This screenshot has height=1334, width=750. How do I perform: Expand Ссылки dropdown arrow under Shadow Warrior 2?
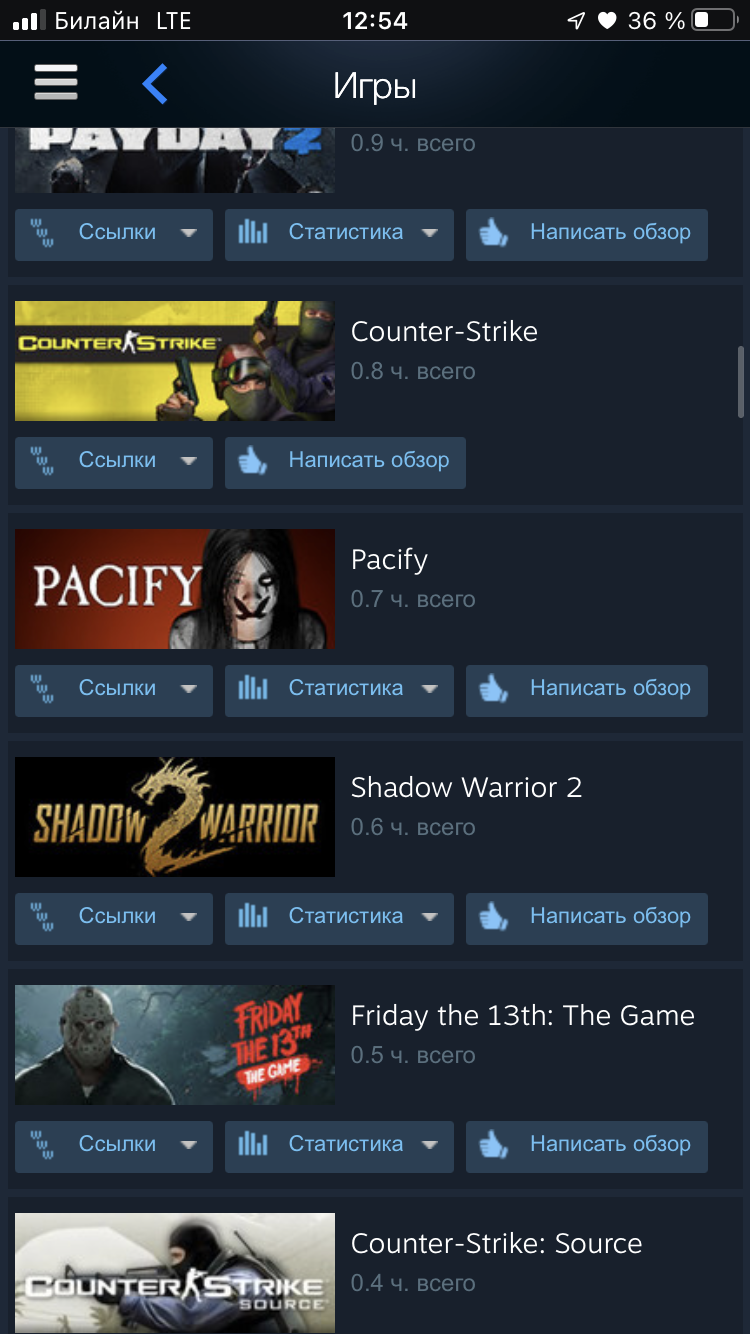point(188,917)
